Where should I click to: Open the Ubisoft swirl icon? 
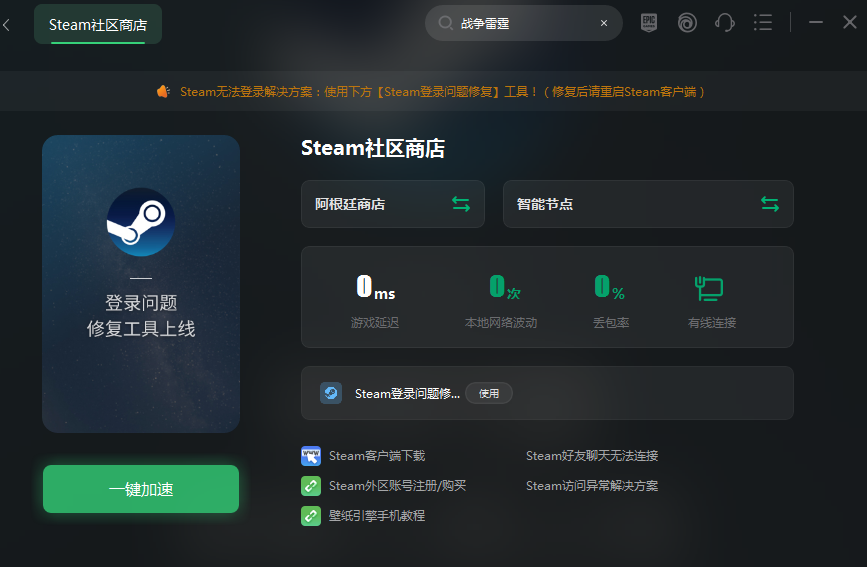pos(687,23)
